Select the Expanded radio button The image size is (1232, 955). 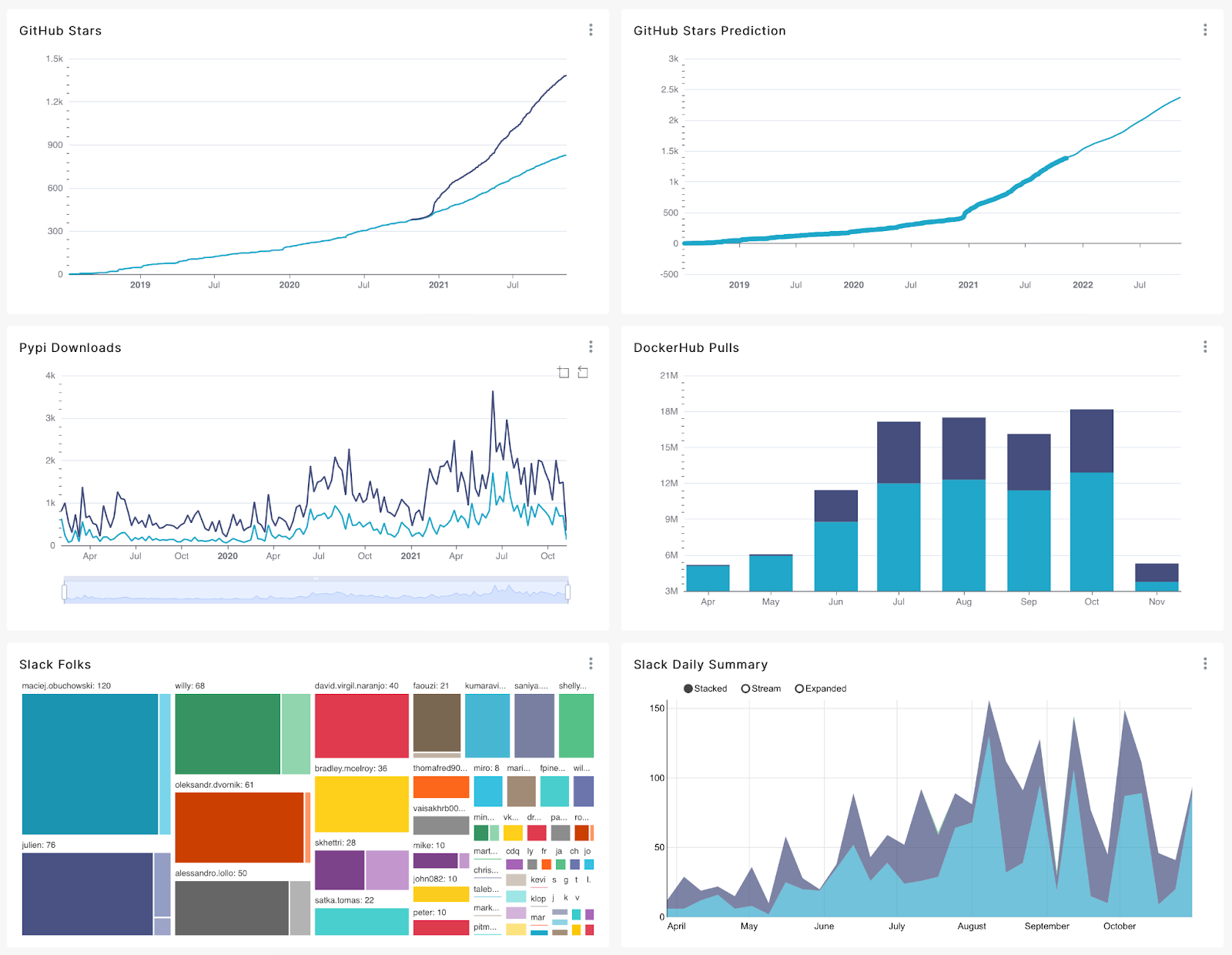click(x=799, y=689)
